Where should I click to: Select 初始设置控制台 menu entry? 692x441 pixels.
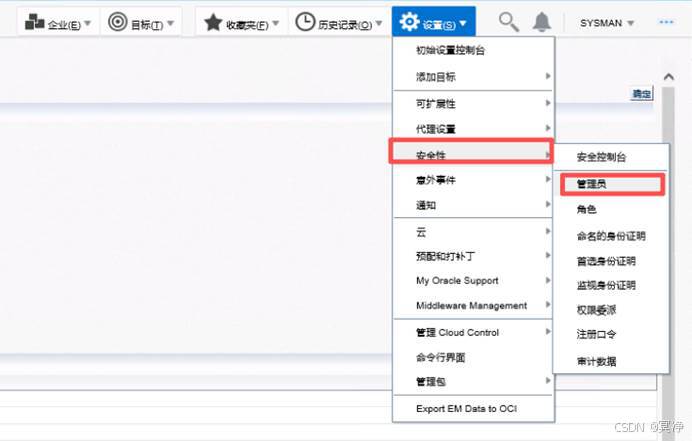coord(473,50)
